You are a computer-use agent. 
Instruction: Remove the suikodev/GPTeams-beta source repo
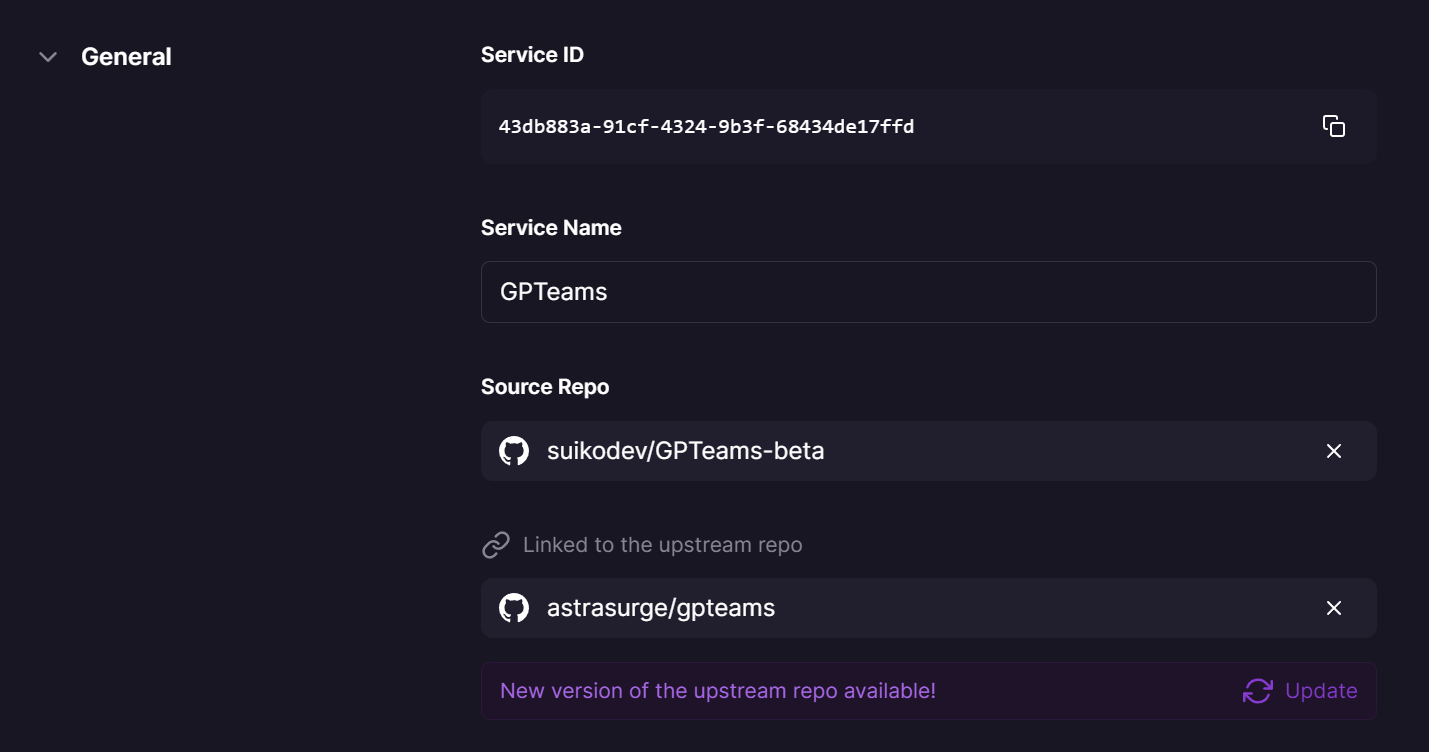(x=1333, y=451)
